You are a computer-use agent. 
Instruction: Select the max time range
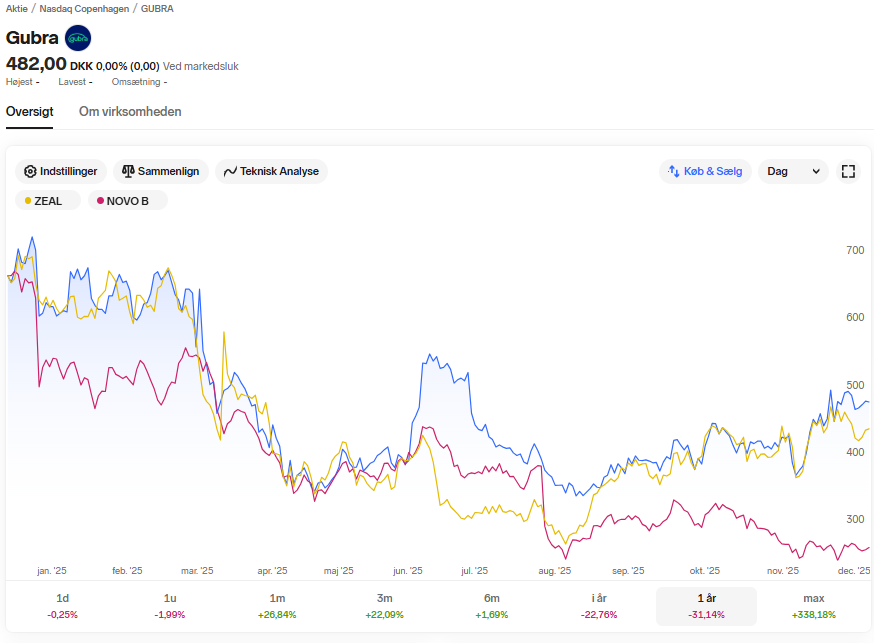[x=814, y=606]
